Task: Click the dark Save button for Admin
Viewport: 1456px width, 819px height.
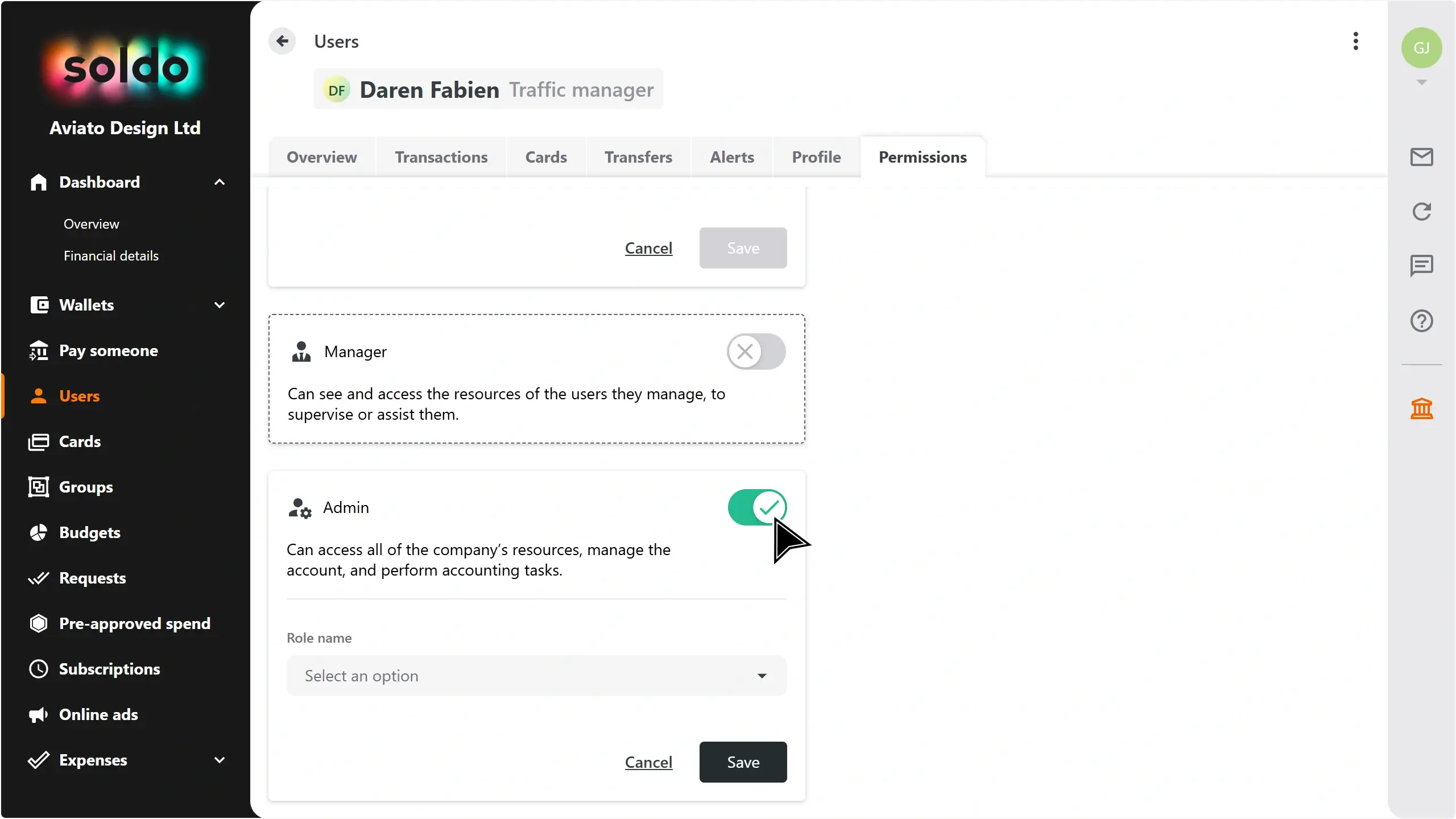Action: (743, 762)
